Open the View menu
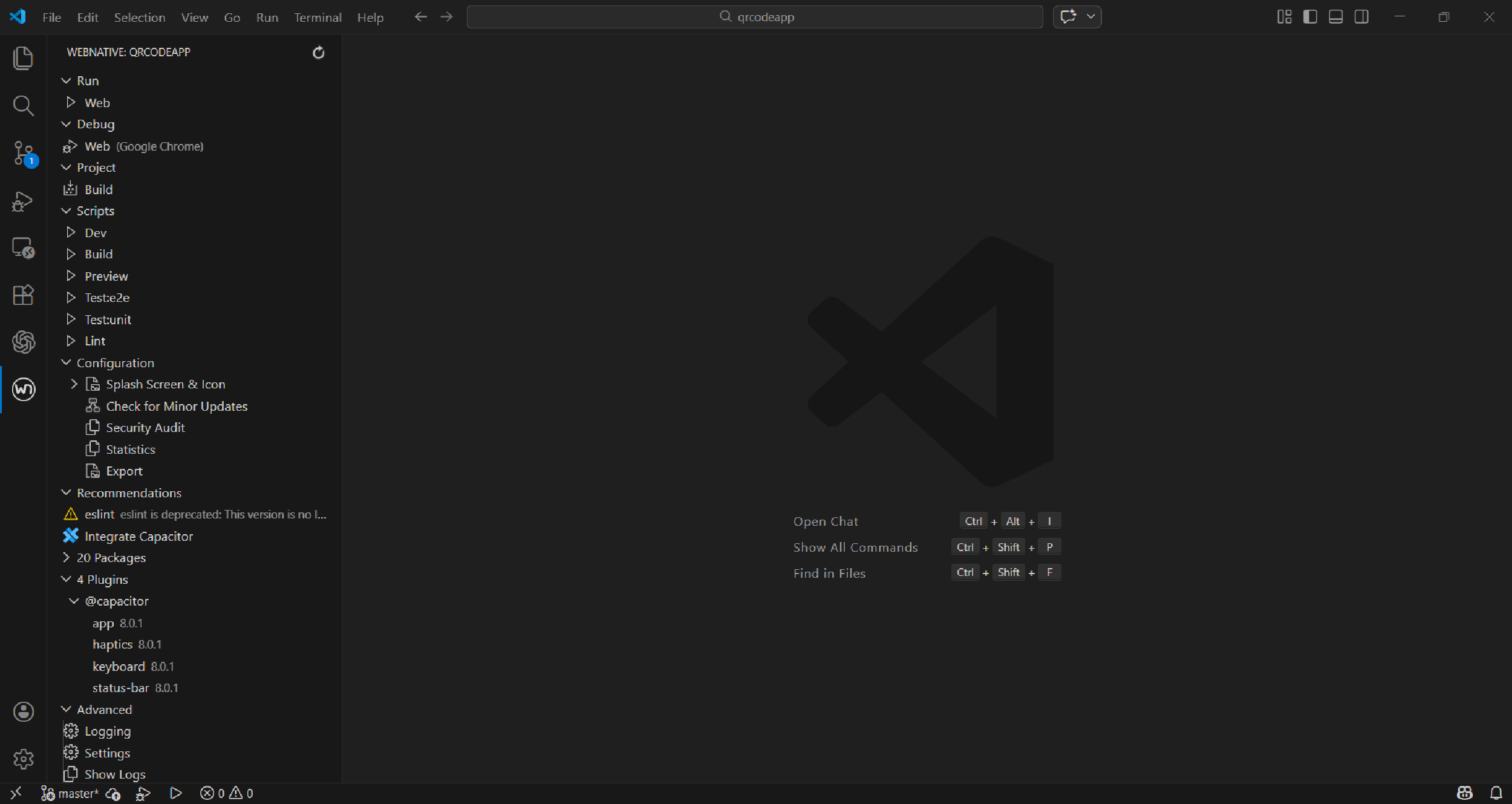Screen dimensions: 1512x804 click(195, 17)
